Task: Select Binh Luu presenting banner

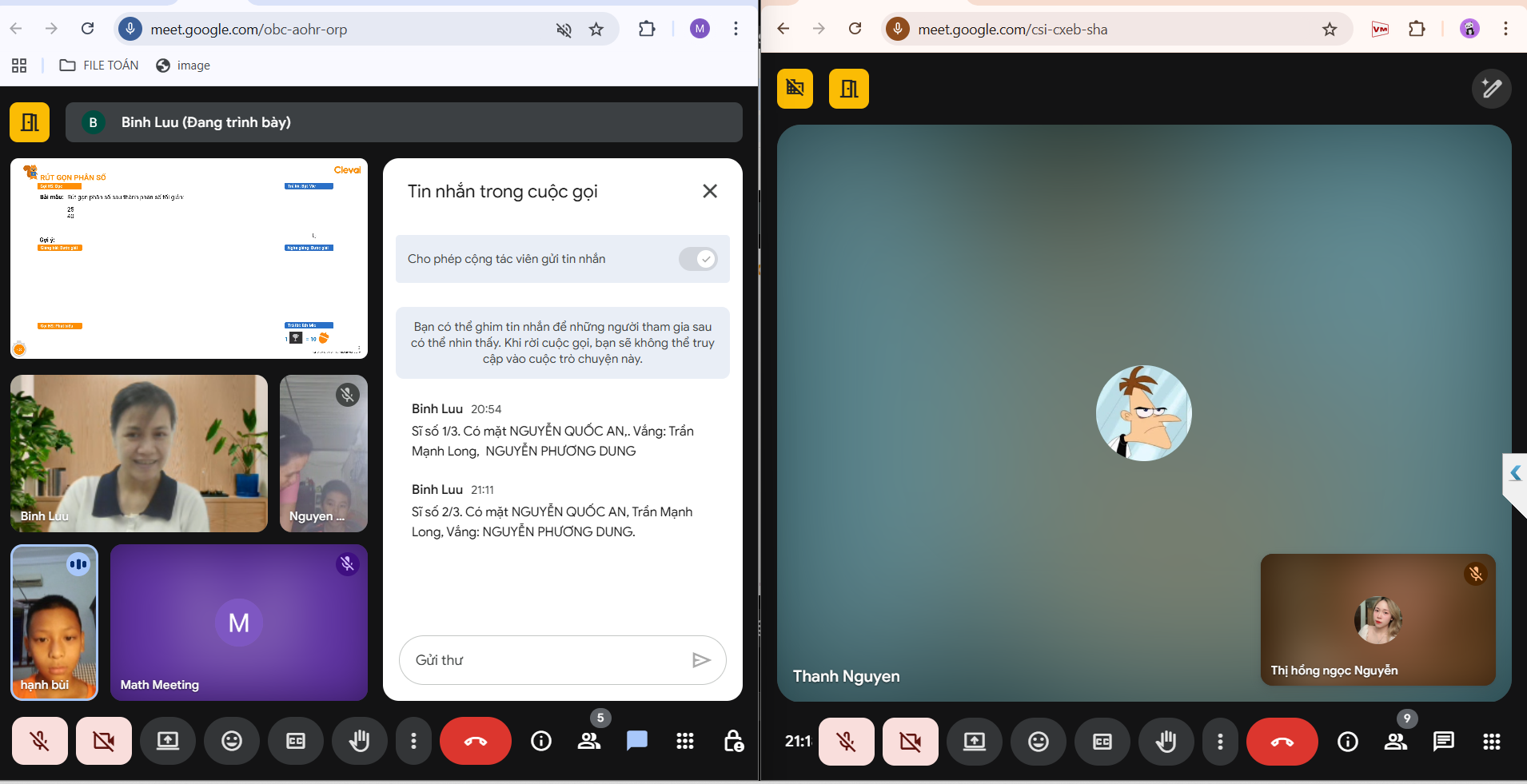Action: [404, 122]
